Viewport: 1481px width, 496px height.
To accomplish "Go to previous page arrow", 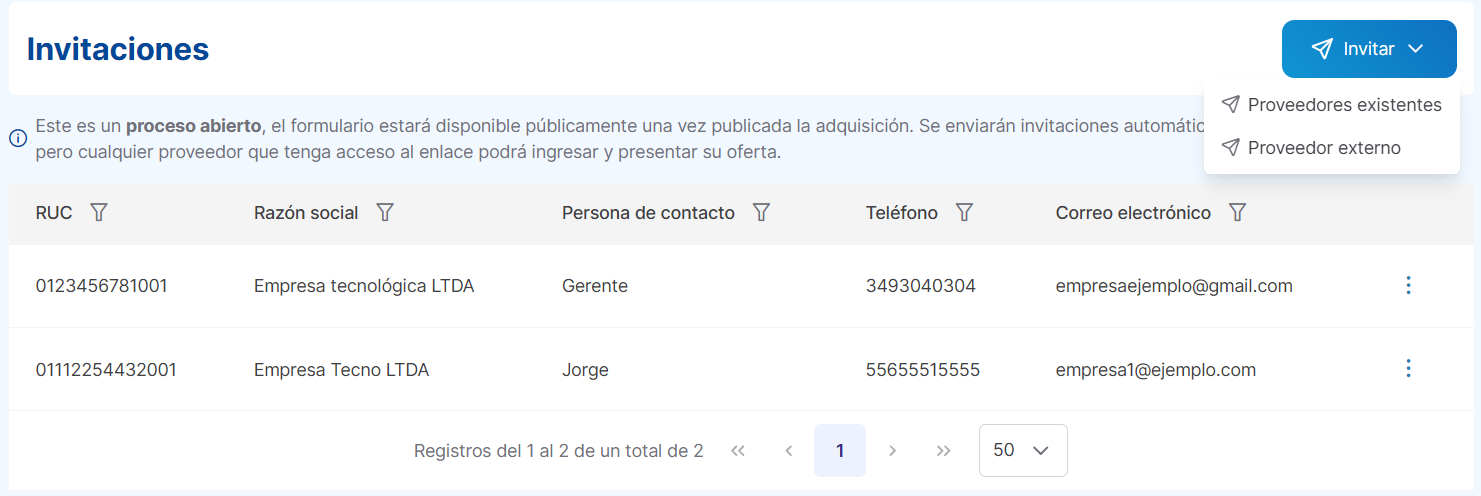I will point(788,451).
